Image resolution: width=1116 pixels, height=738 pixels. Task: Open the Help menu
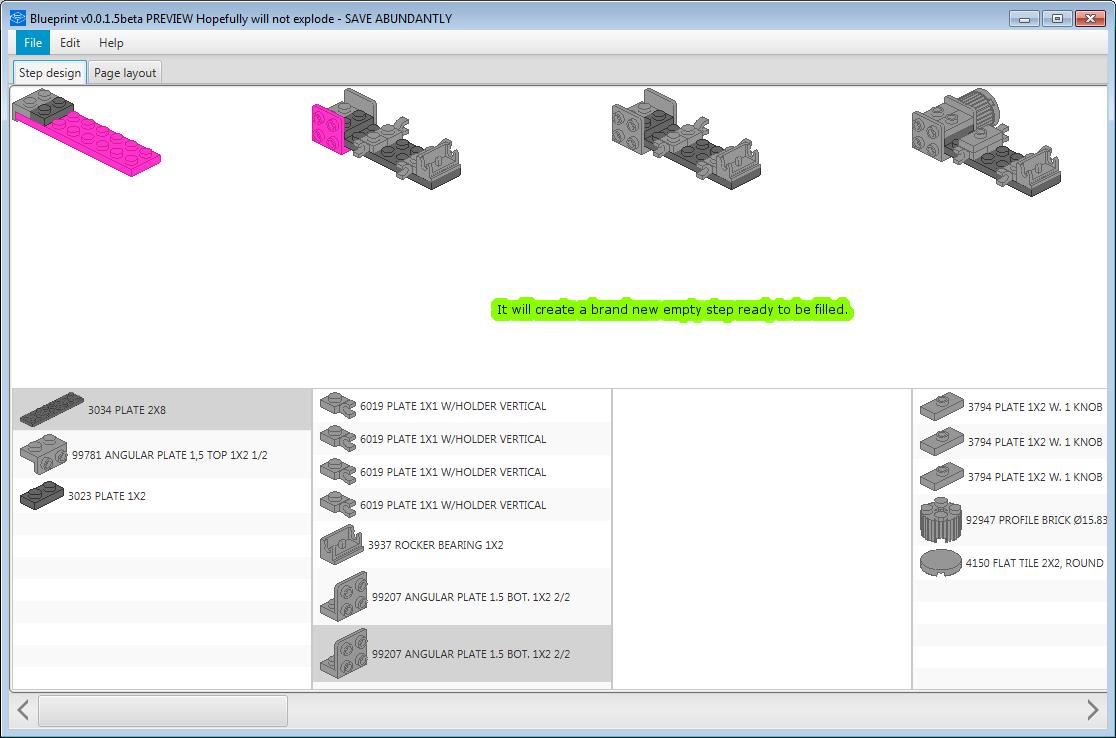coord(111,43)
